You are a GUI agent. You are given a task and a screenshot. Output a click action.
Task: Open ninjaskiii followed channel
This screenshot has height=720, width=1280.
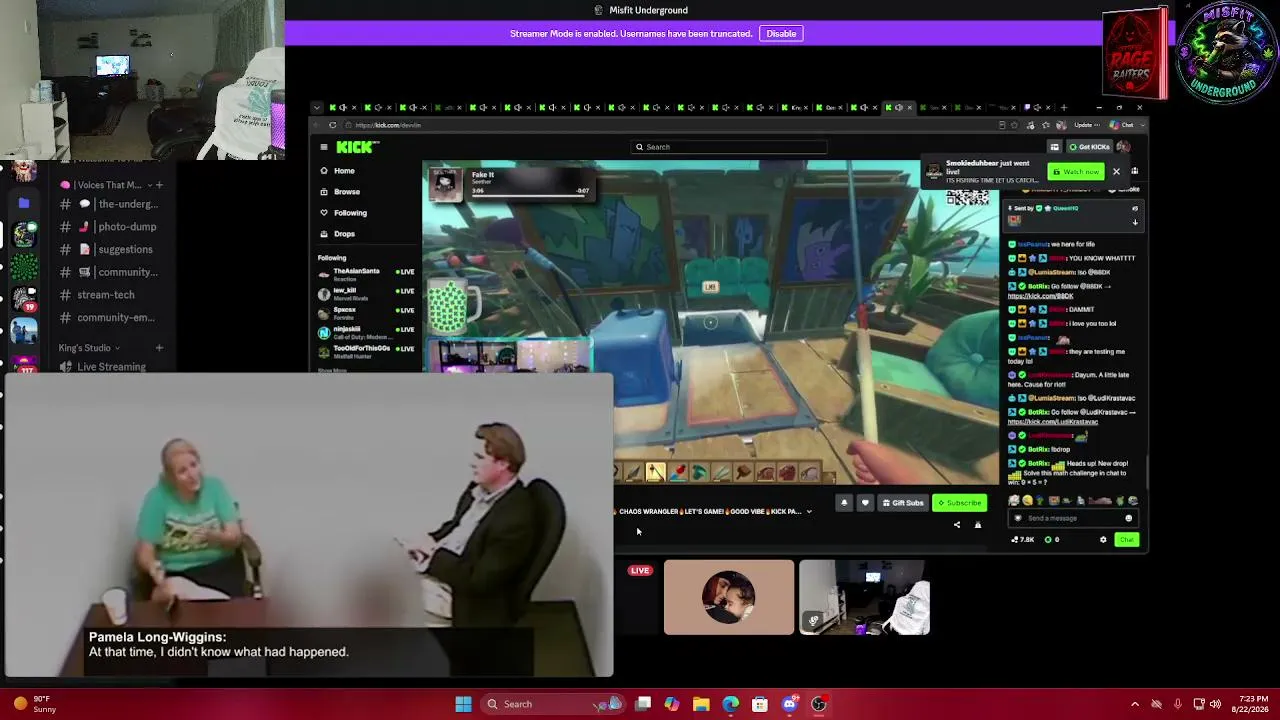(366, 331)
